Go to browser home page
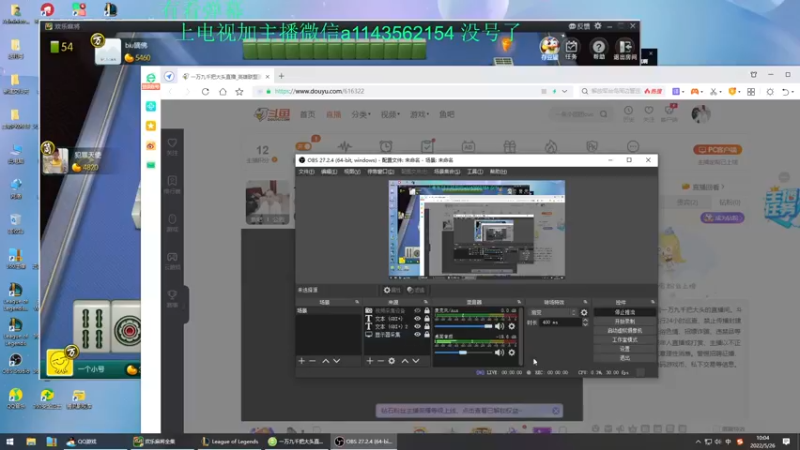 [x=222, y=92]
